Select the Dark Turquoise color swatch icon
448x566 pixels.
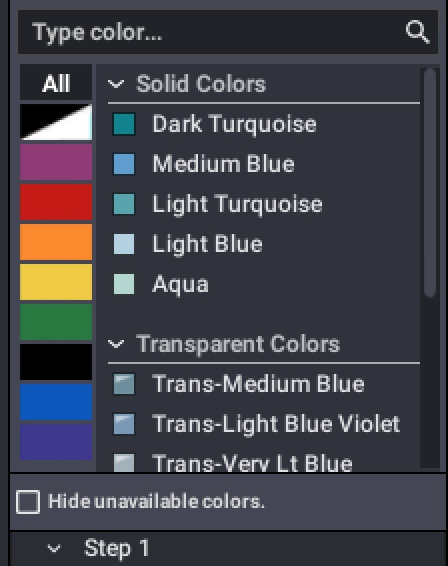(124, 124)
